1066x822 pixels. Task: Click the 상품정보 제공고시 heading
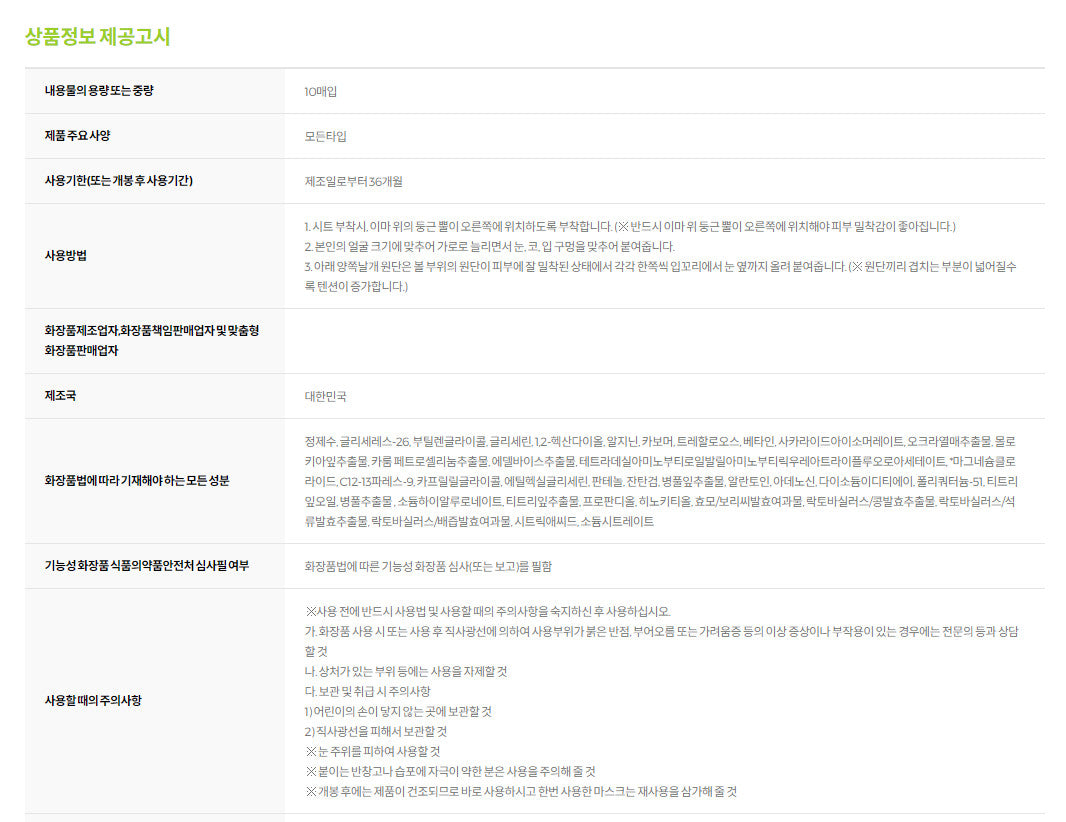pyautogui.click(x=97, y=37)
